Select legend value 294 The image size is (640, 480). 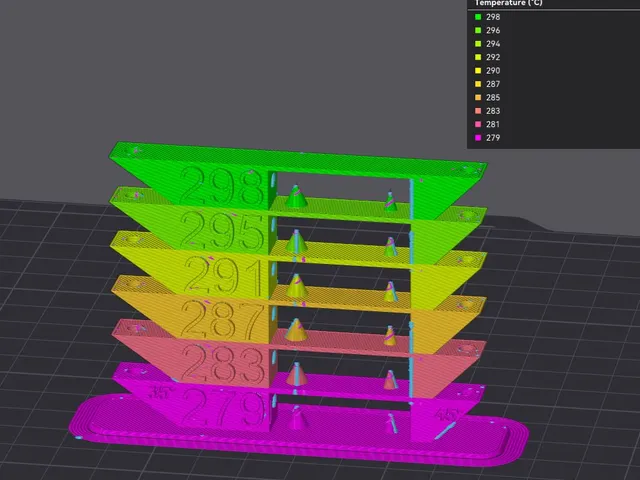tap(493, 44)
